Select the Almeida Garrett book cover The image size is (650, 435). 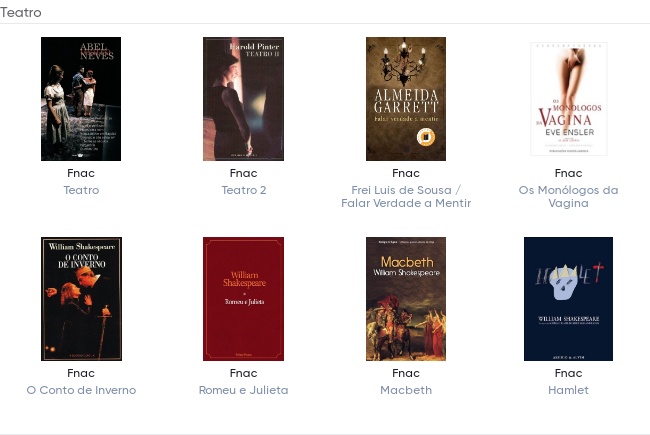406,99
